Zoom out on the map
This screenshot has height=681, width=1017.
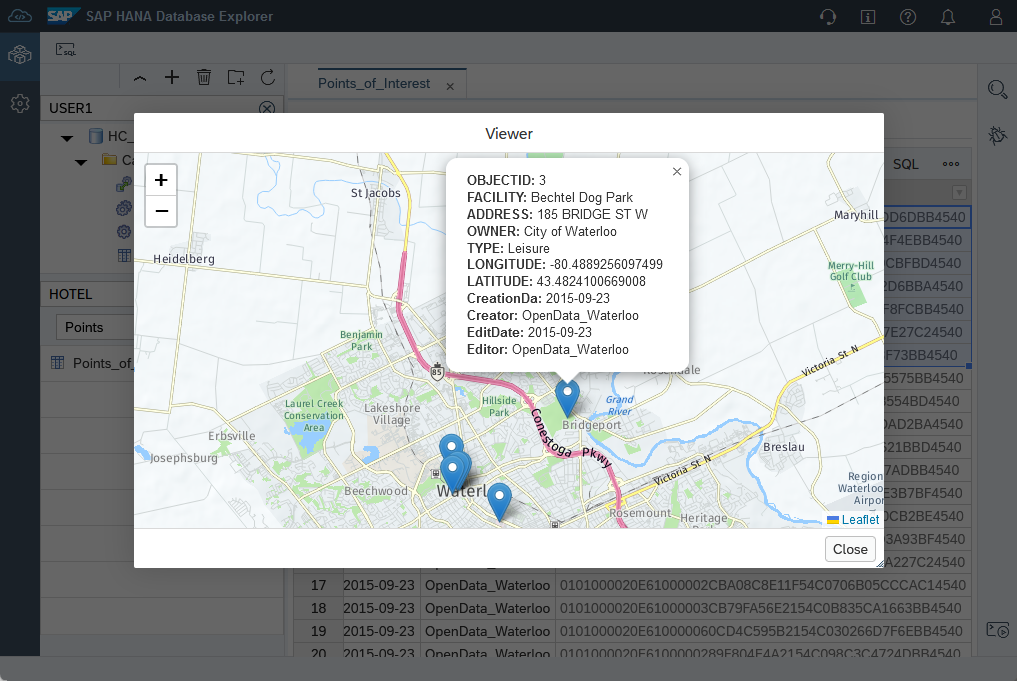161,211
